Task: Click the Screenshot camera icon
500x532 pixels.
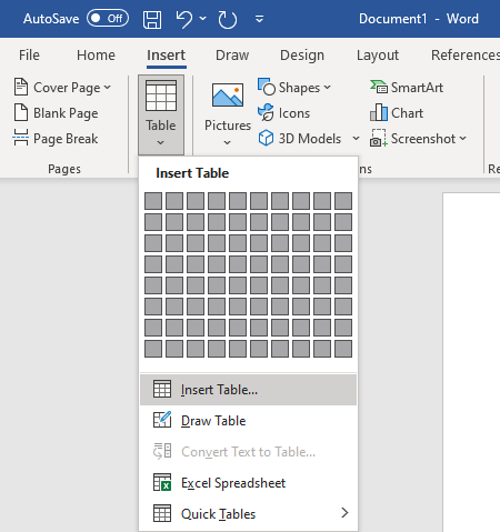Action: click(x=378, y=138)
